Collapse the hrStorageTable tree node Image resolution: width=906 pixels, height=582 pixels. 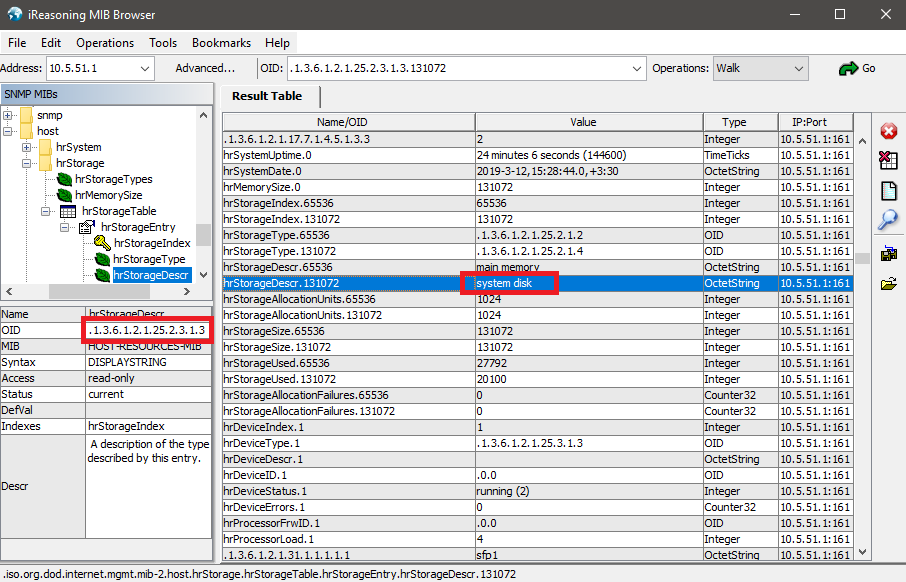(46, 212)
